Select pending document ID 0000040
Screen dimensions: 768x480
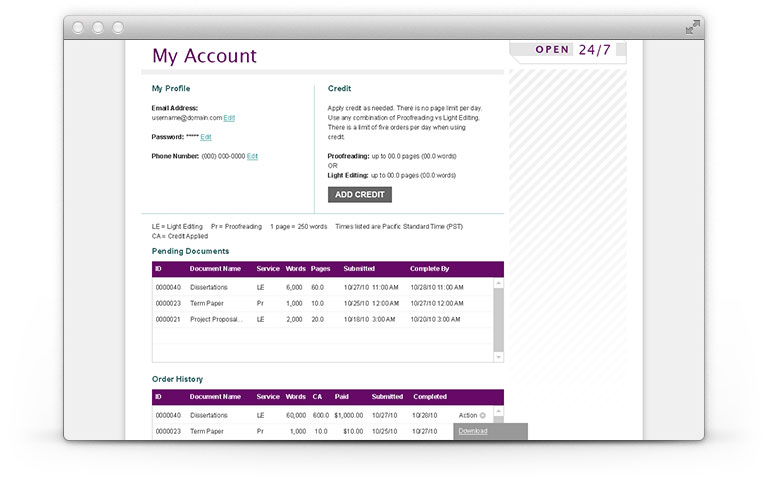pyautogui.click(x=168, y=288)
